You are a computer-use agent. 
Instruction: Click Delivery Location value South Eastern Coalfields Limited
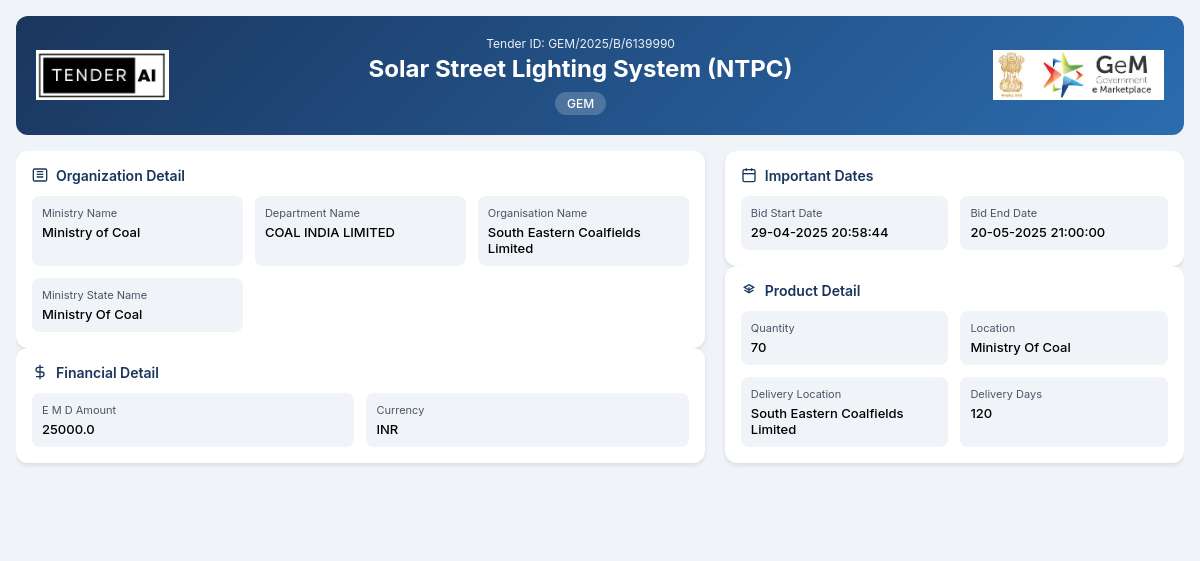pos(827,422)
